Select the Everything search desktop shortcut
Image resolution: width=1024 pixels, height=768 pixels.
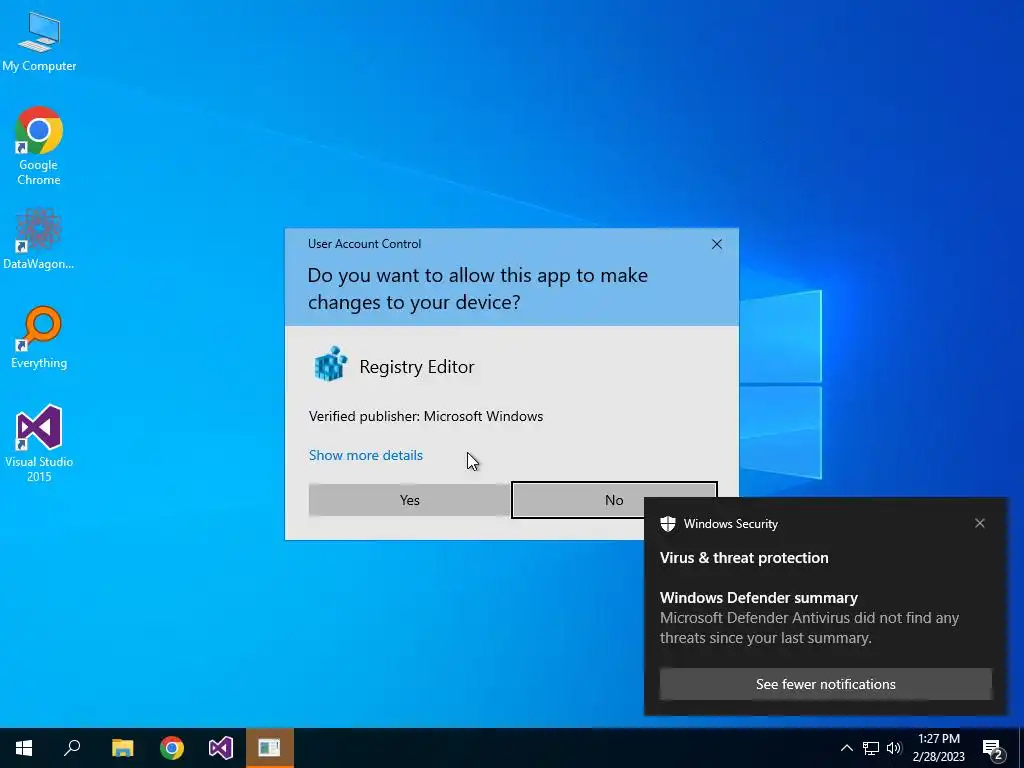39,338
